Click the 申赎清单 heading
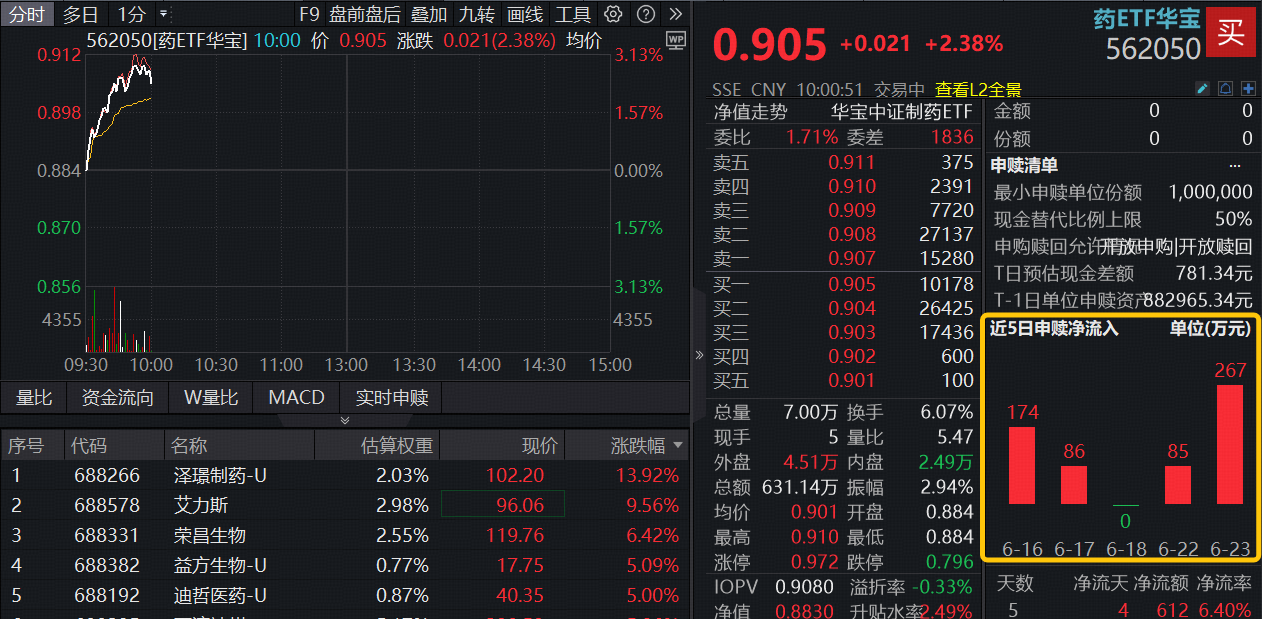This screenshot has width=1262, height=619. [1024, 165]
